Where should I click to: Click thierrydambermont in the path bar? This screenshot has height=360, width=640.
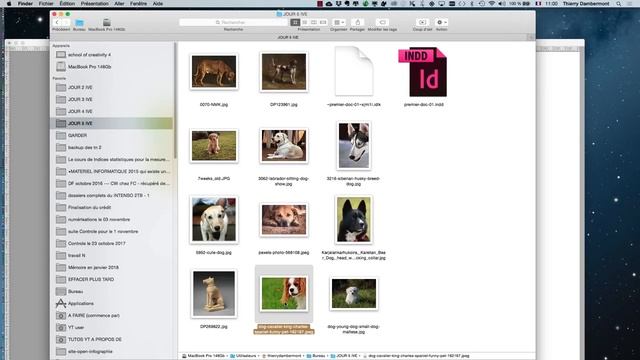282,356
